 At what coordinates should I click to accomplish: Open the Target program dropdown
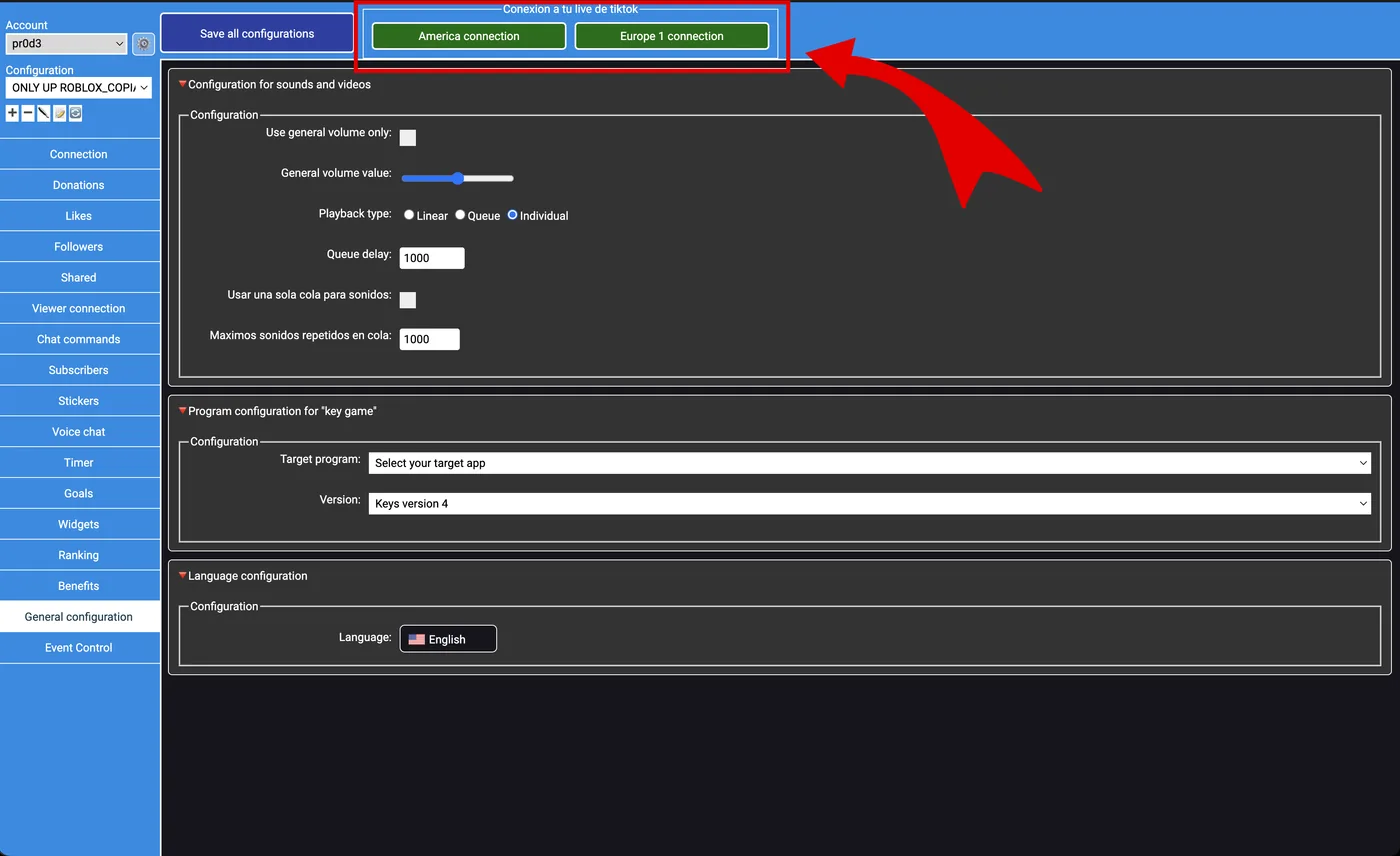[x=869, y=463]
